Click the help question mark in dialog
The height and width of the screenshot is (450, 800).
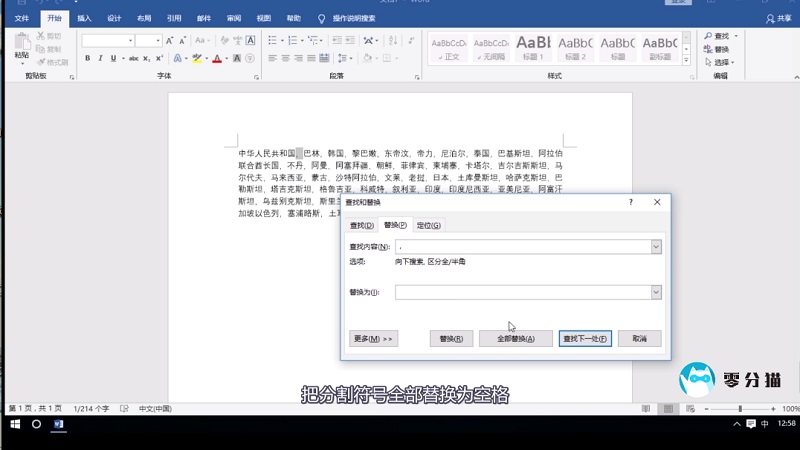pos(630,202)
